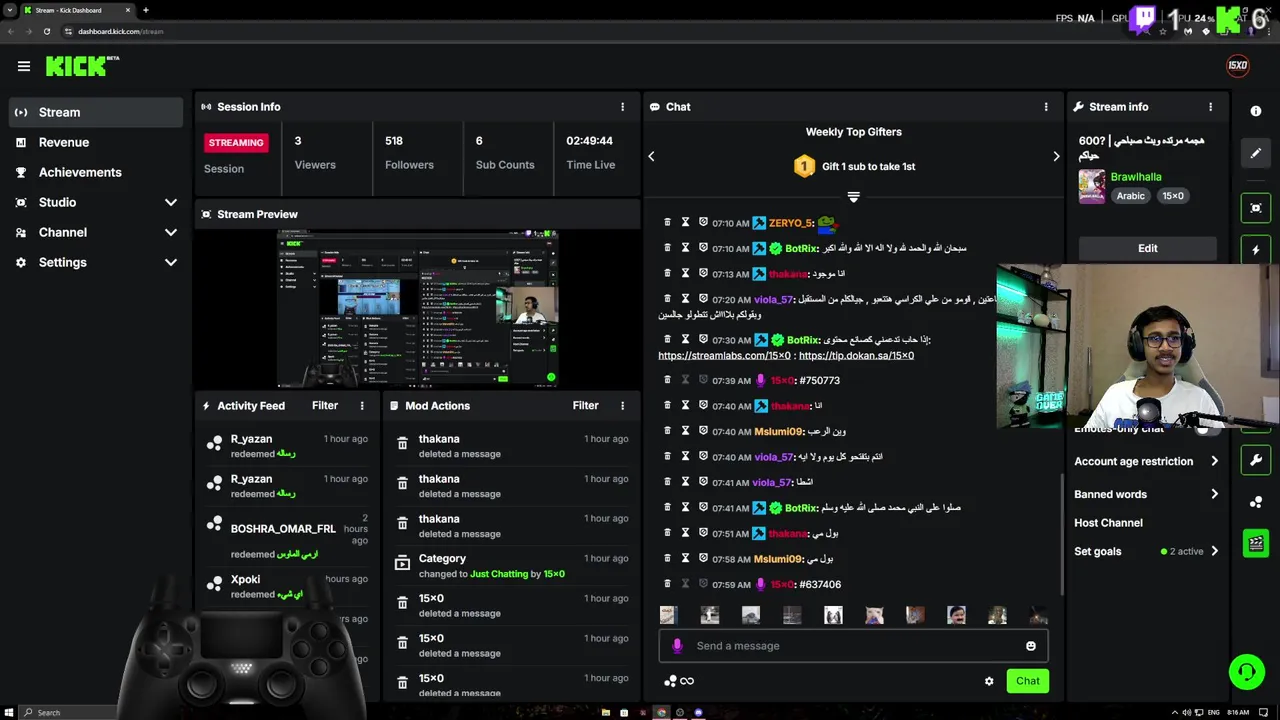This screenshot has height=720, width=1280.
Task: Delete Mslumi09's 07:40 AM message
Action: point(667,431)
